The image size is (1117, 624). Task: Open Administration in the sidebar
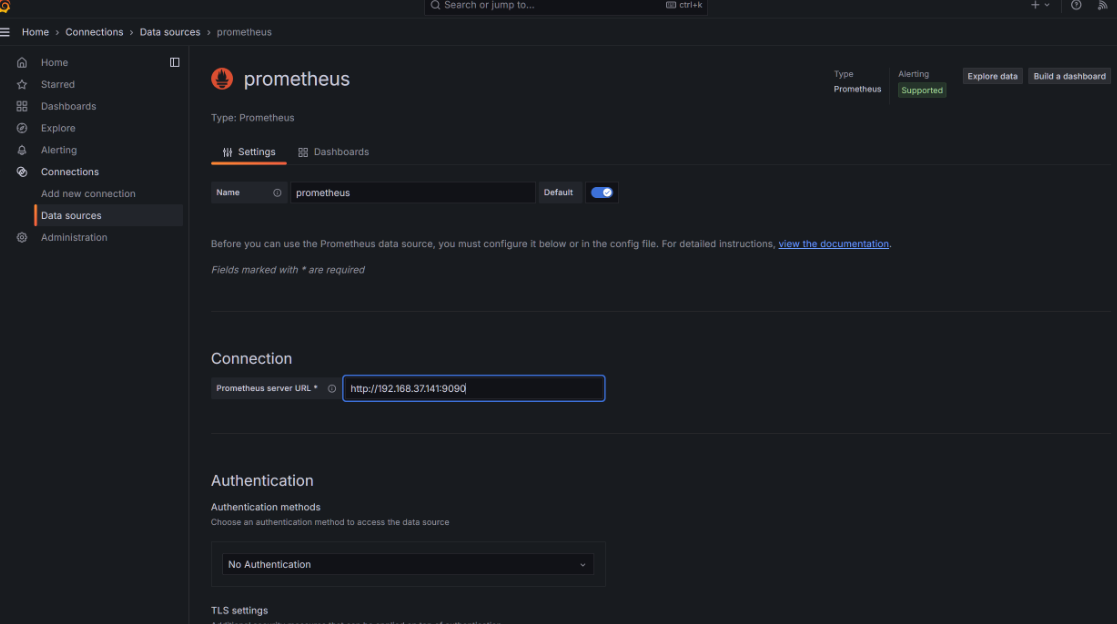tap(74, 237)
